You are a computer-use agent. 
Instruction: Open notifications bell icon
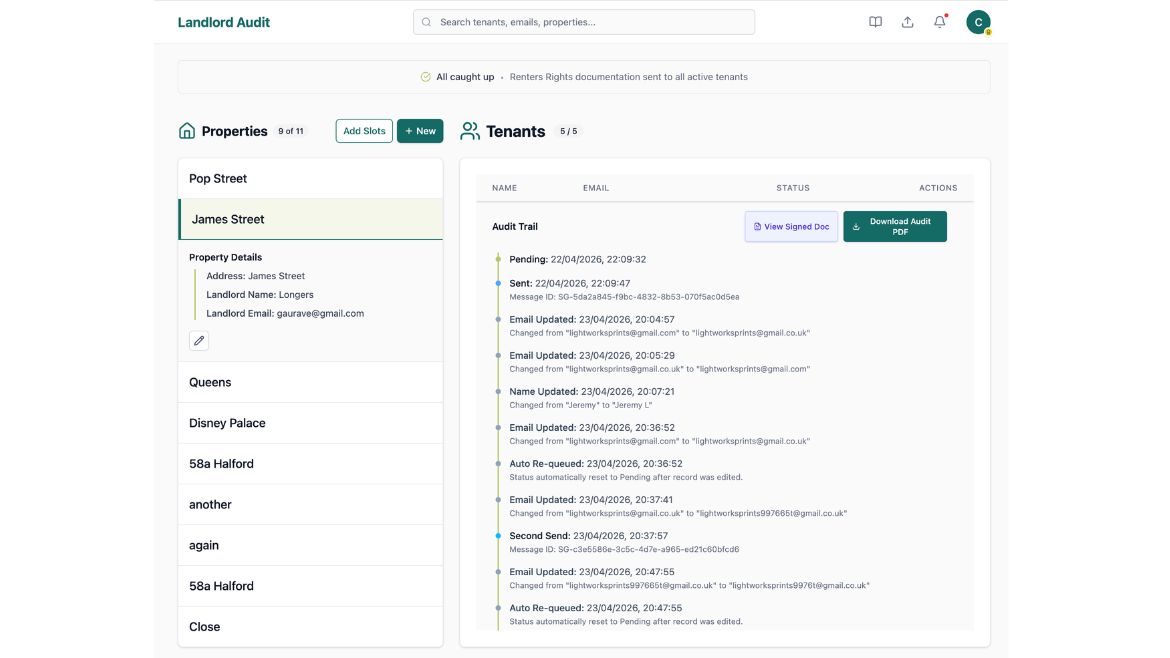click(939, 22)
